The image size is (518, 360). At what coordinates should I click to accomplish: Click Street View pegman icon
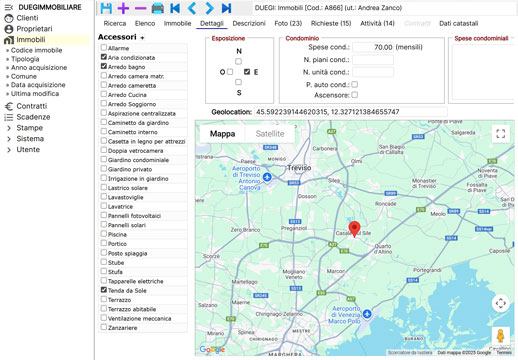point(500,336)
